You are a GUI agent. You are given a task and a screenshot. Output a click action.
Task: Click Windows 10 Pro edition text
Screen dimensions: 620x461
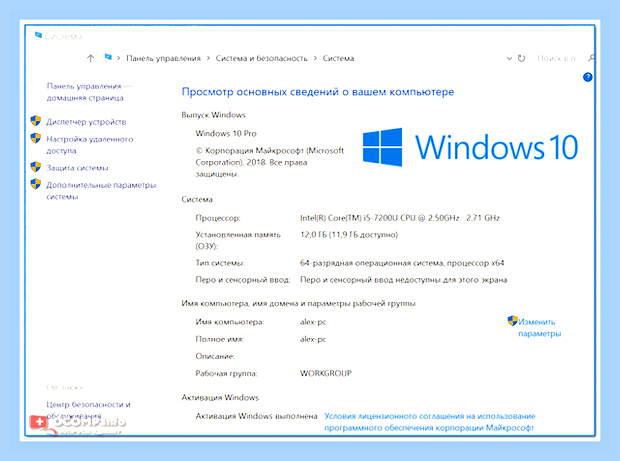coord(226,133)
